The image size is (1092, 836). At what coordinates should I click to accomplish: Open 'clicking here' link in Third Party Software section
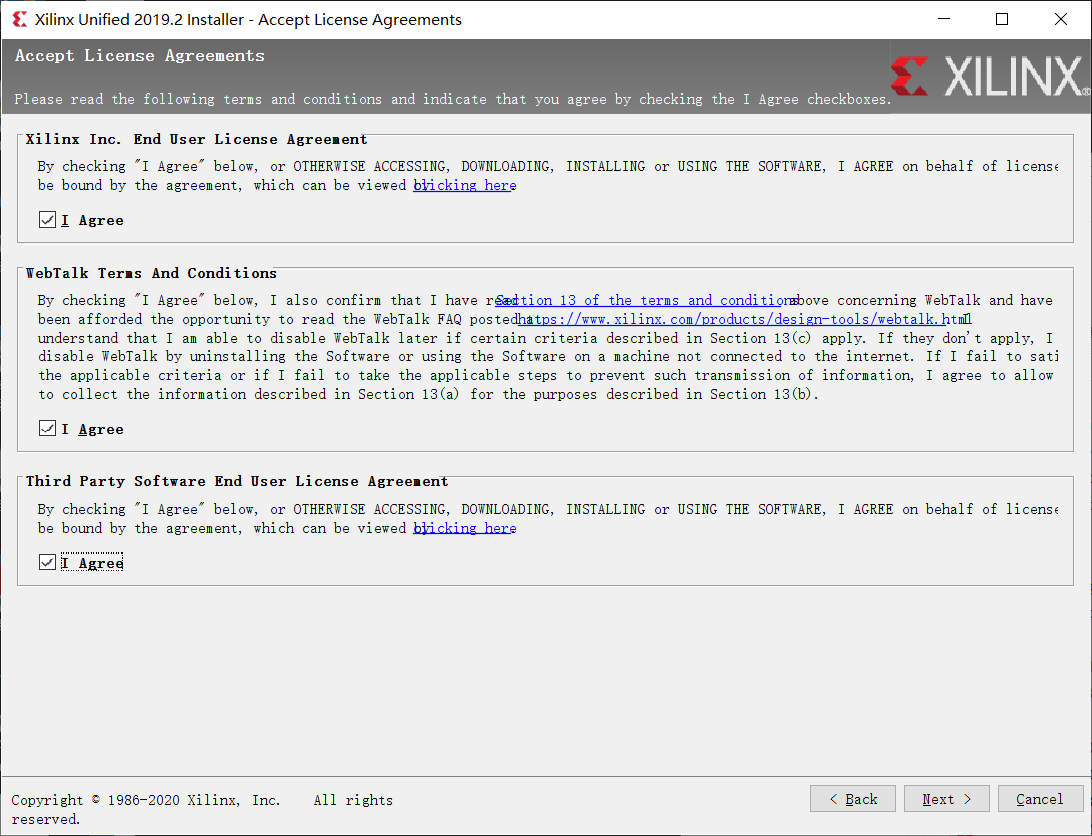tap(465, 528)
